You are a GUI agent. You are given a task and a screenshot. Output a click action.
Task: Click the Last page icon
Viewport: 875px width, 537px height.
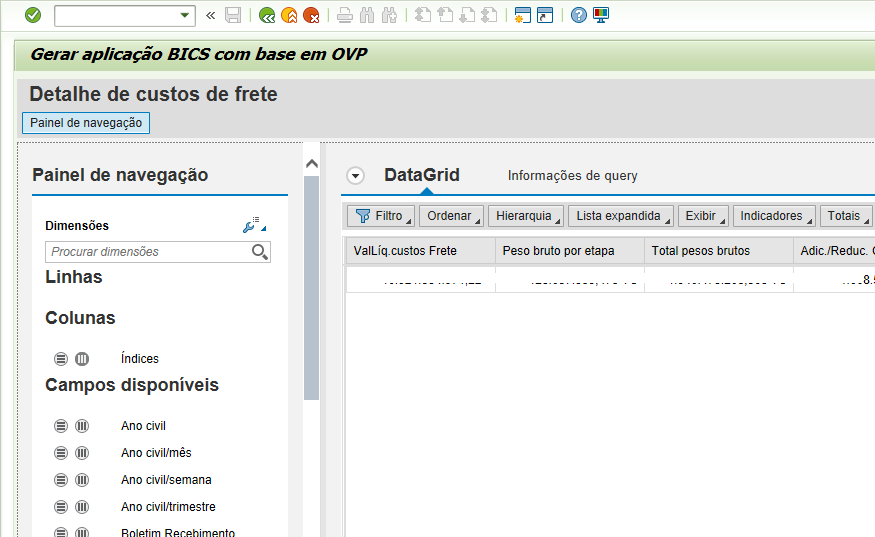[x=489, y=15]
